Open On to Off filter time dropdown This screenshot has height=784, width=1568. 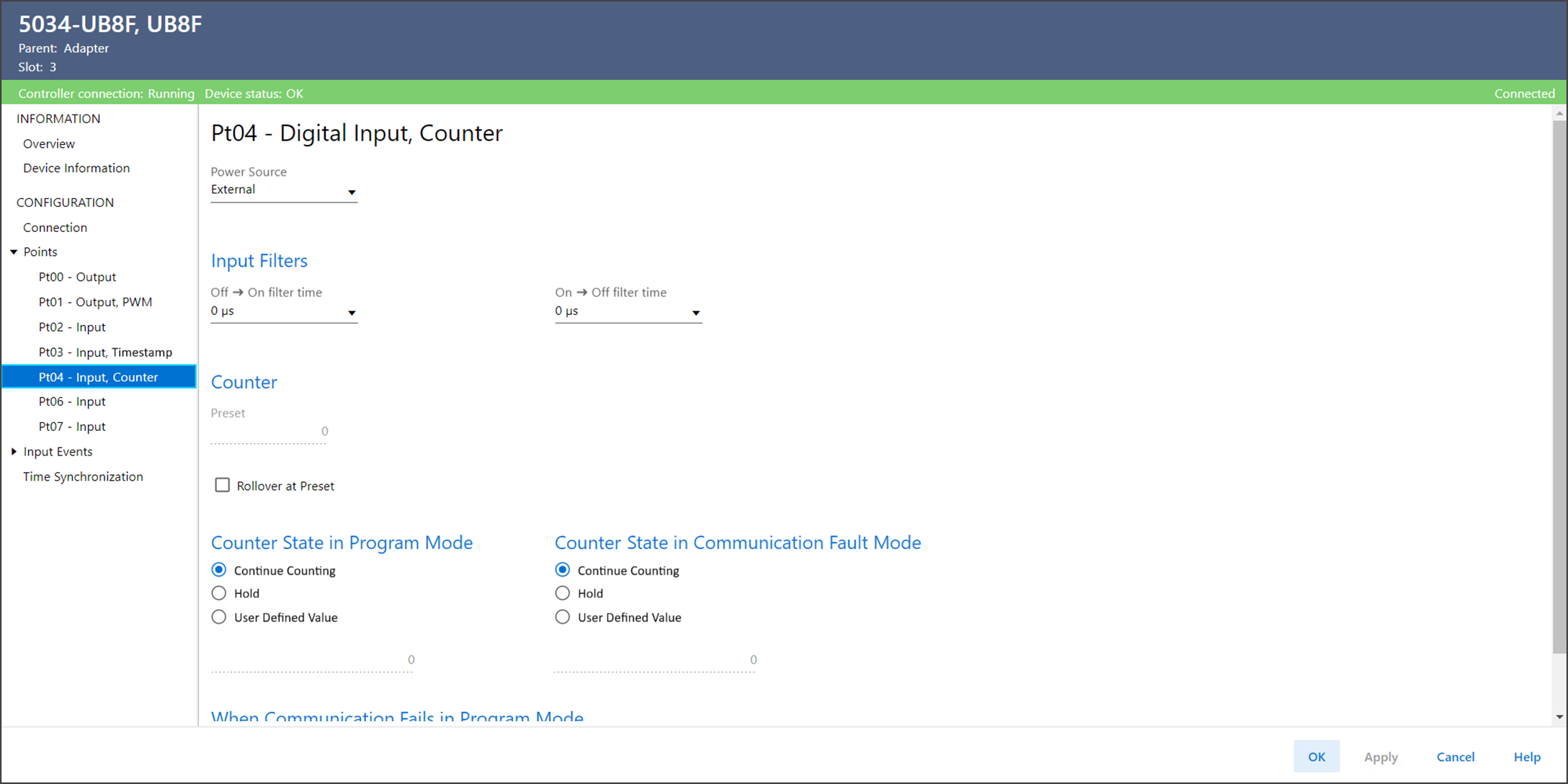695,313
